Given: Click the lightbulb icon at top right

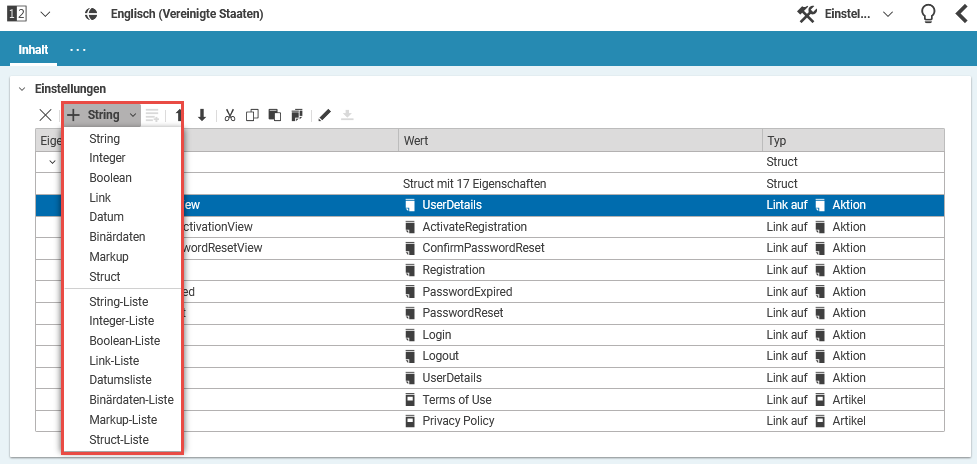Looking at the screenshot, I should click(x=928, y=15).
